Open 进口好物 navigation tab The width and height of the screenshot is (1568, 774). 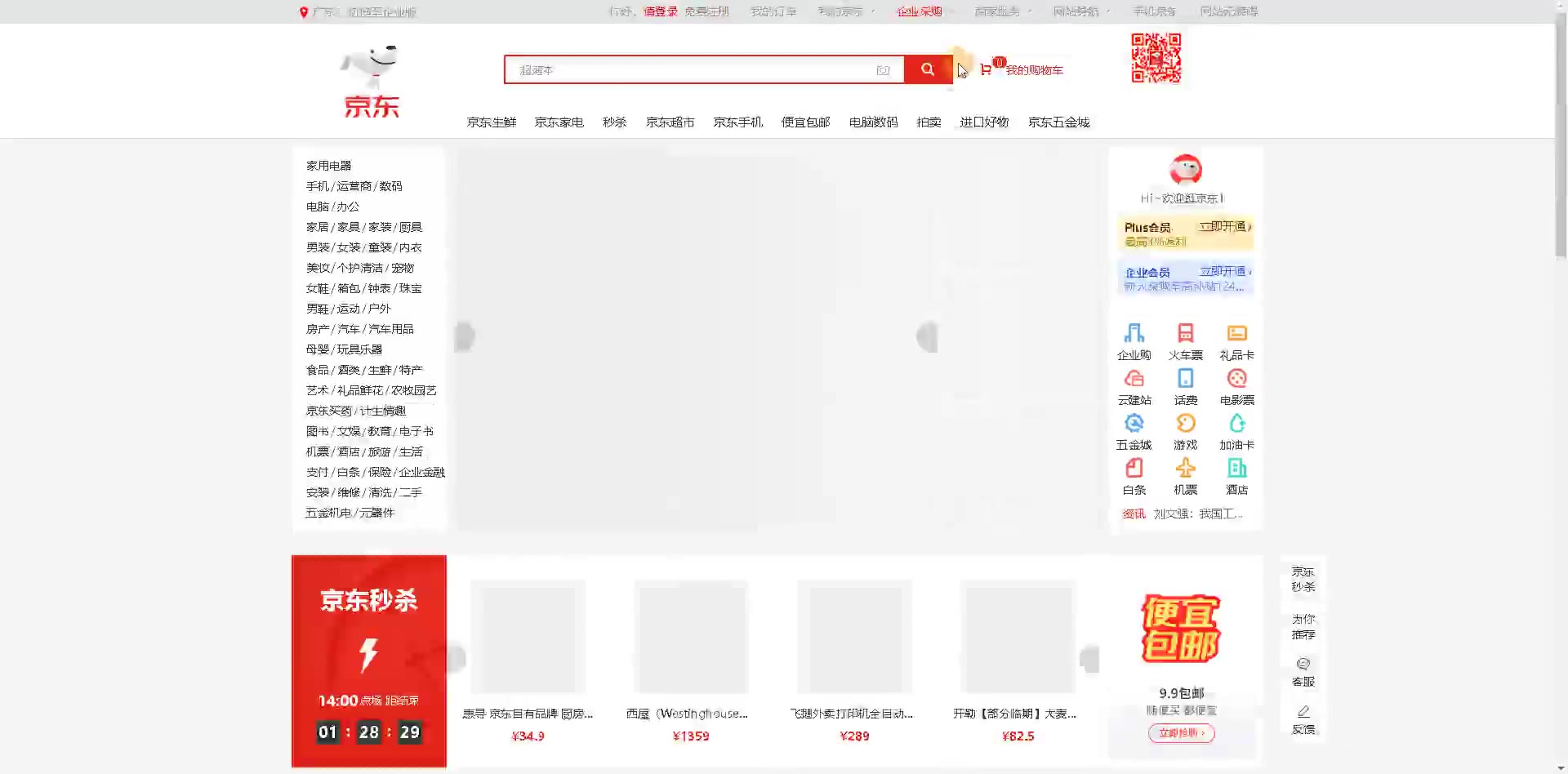985,122
